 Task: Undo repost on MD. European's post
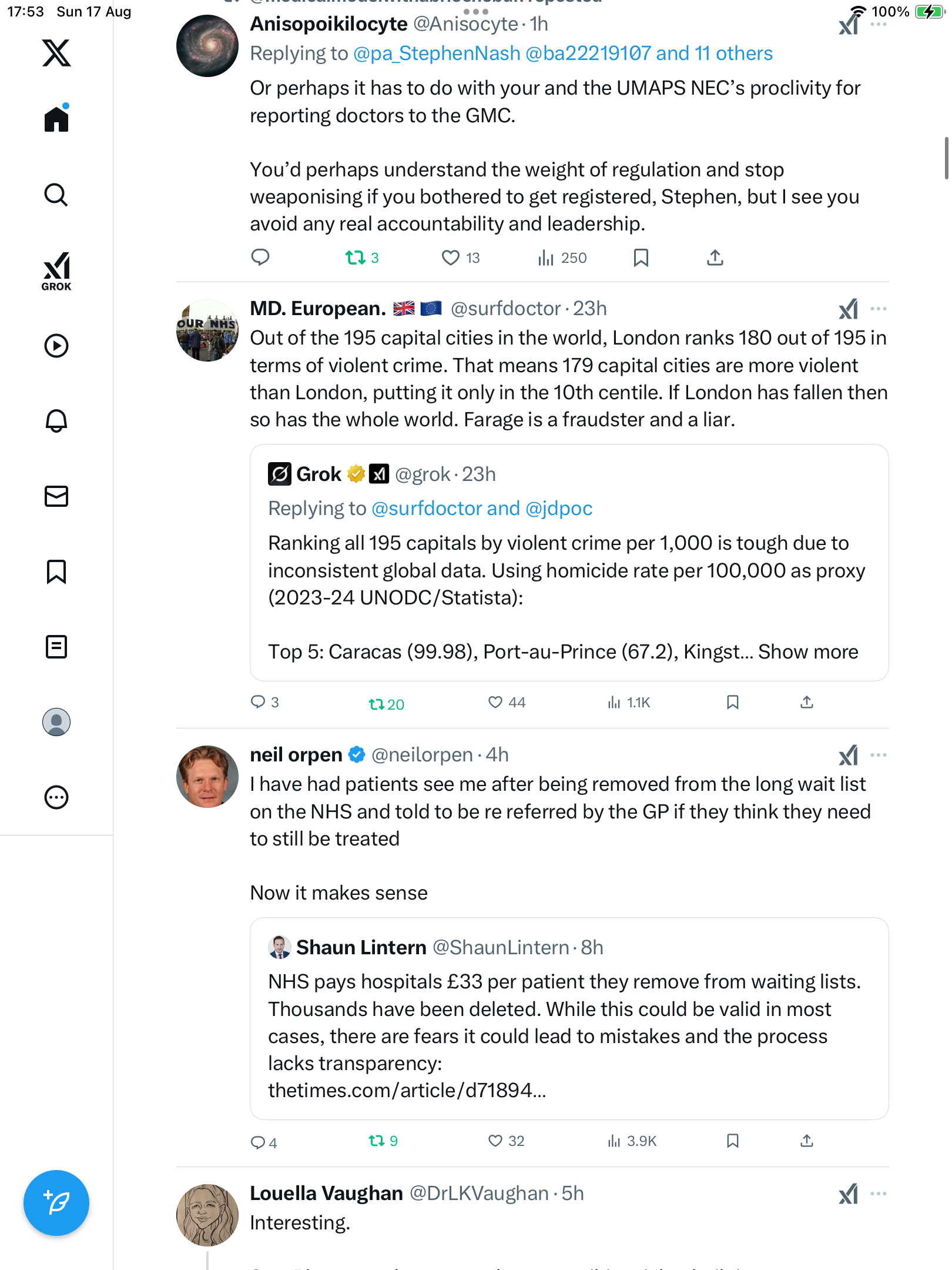point(377,703)
